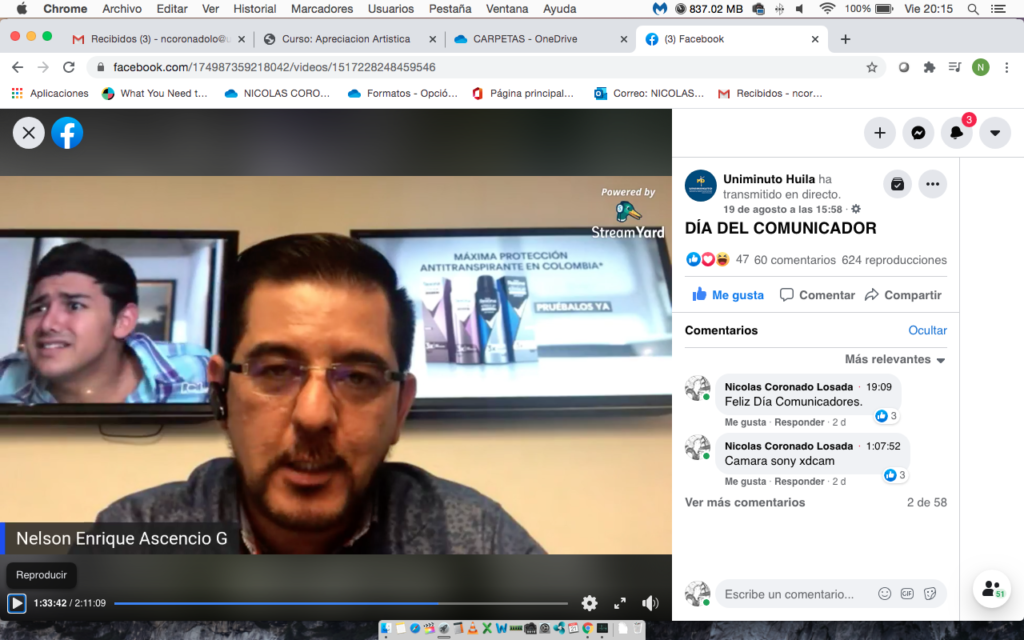
Task: Toggle the video volume speaker
Action: [x=650, y=603]
